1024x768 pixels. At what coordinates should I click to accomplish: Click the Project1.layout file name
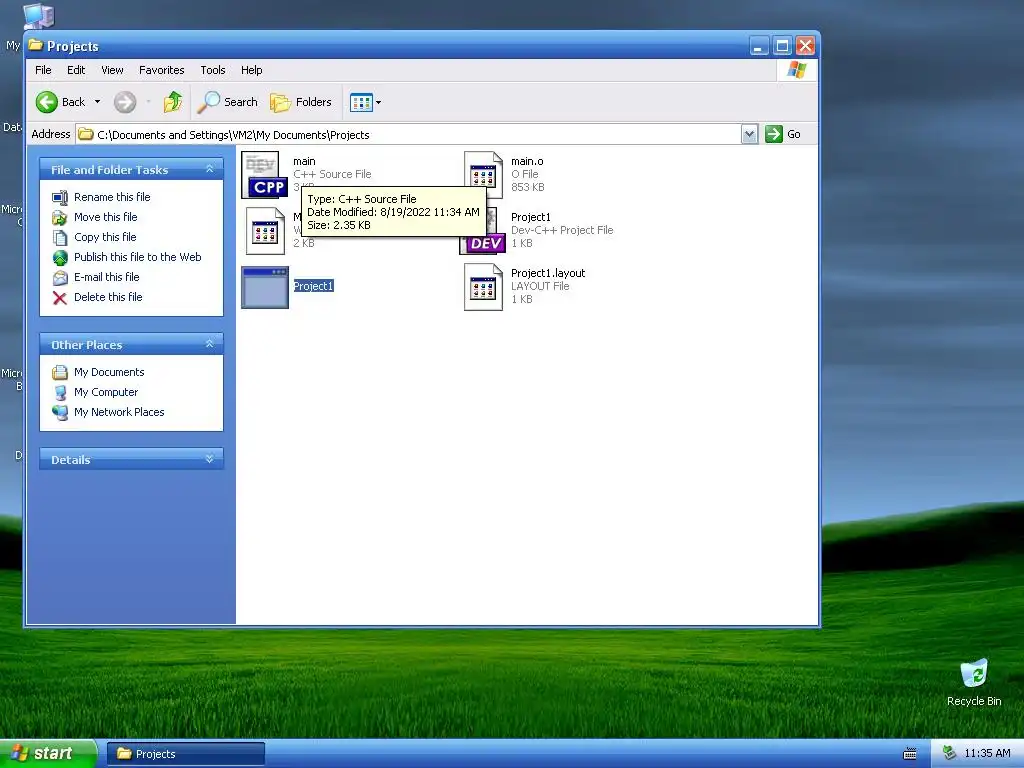coord(548,273)
